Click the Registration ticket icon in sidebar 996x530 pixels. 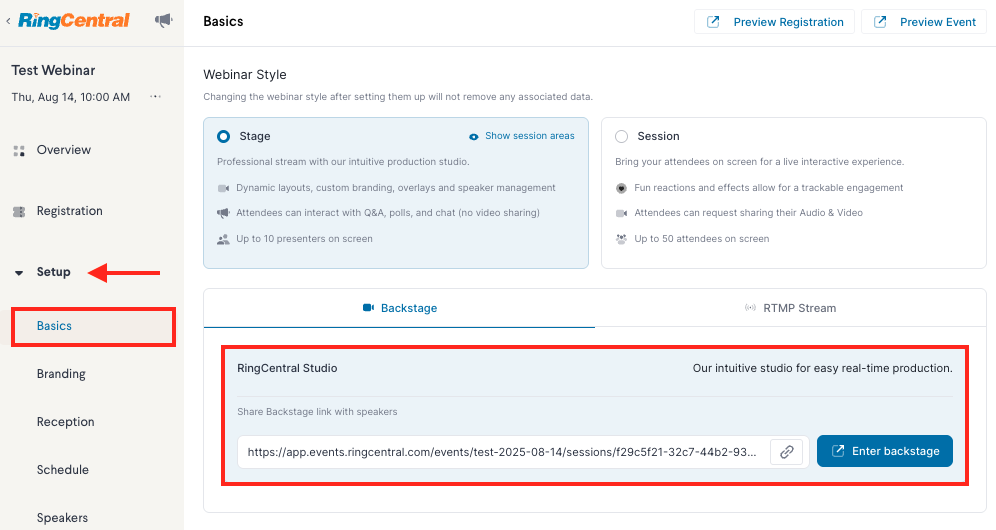pyautogui.click(x=19, y=212)
